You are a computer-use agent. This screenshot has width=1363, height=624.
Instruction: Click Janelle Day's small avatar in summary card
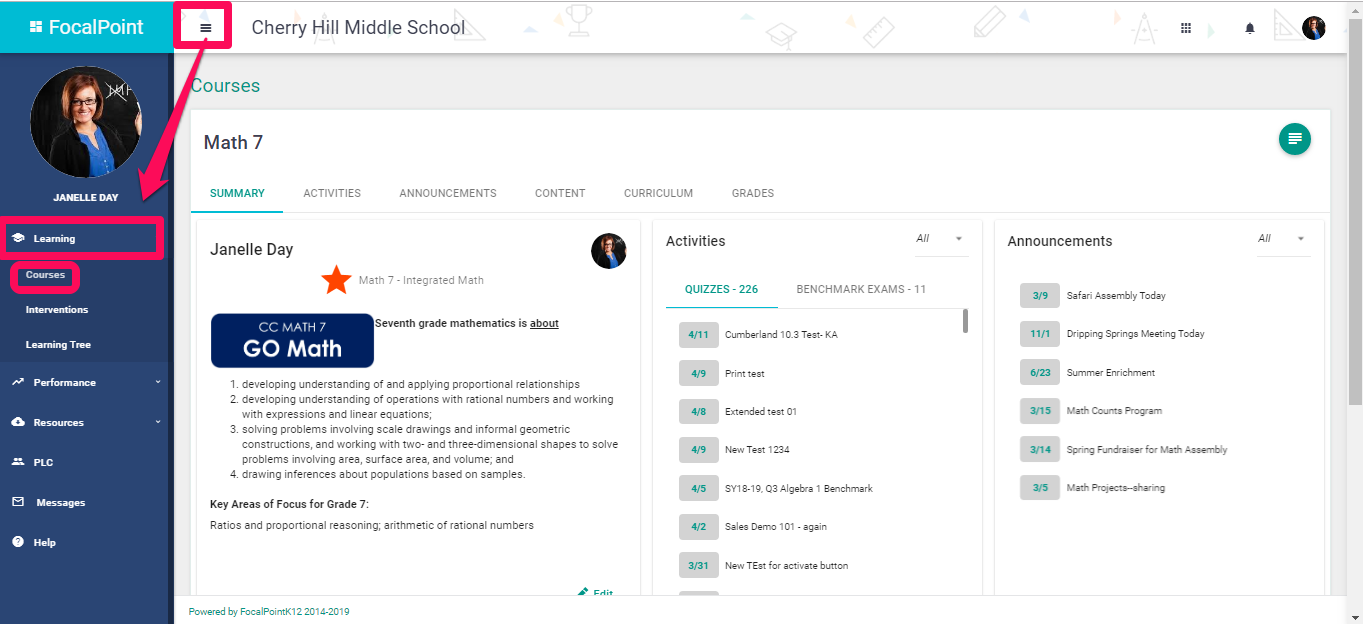pyautogui.click(x=609, y=251)
